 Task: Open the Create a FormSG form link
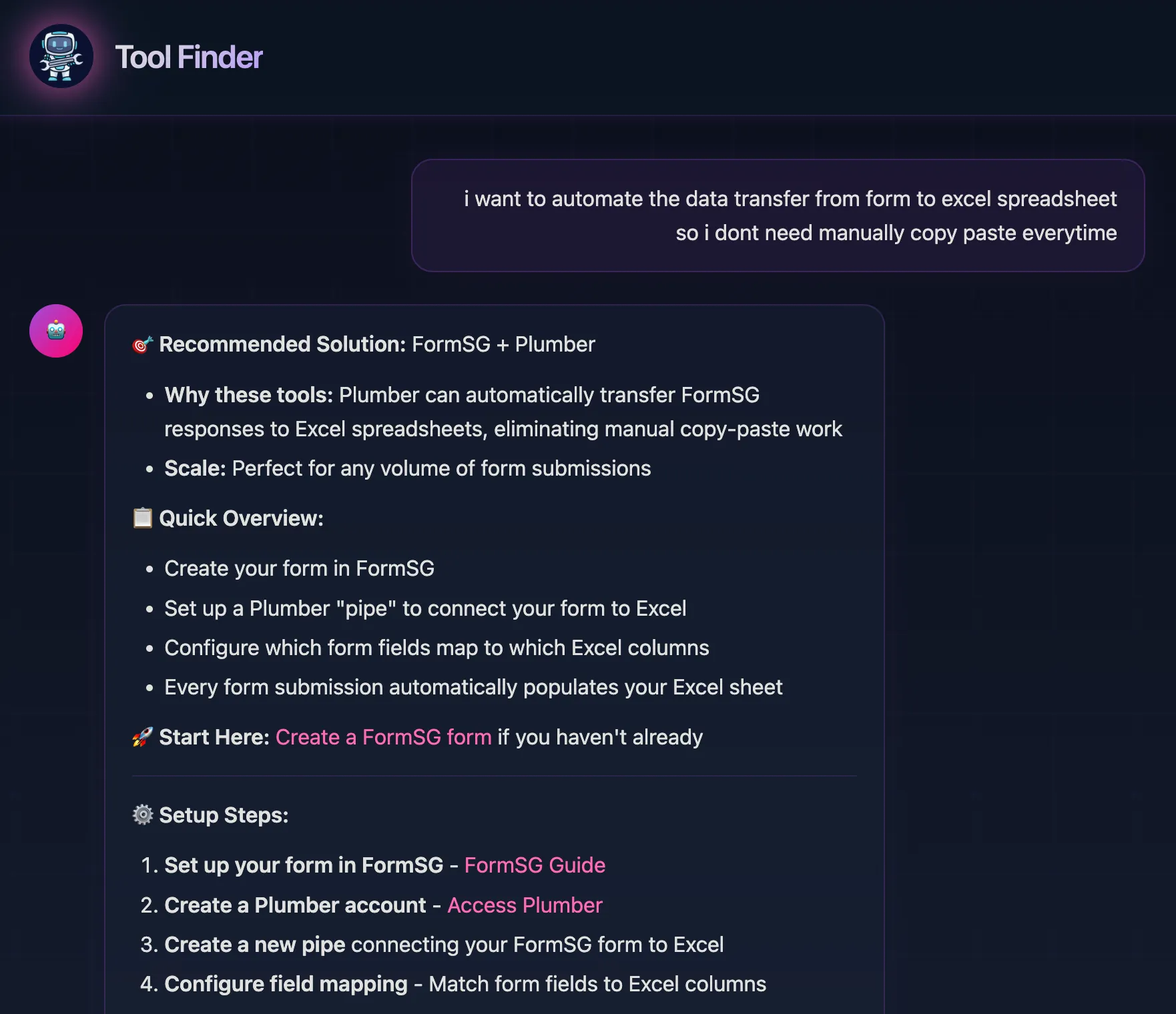(382, 737)
